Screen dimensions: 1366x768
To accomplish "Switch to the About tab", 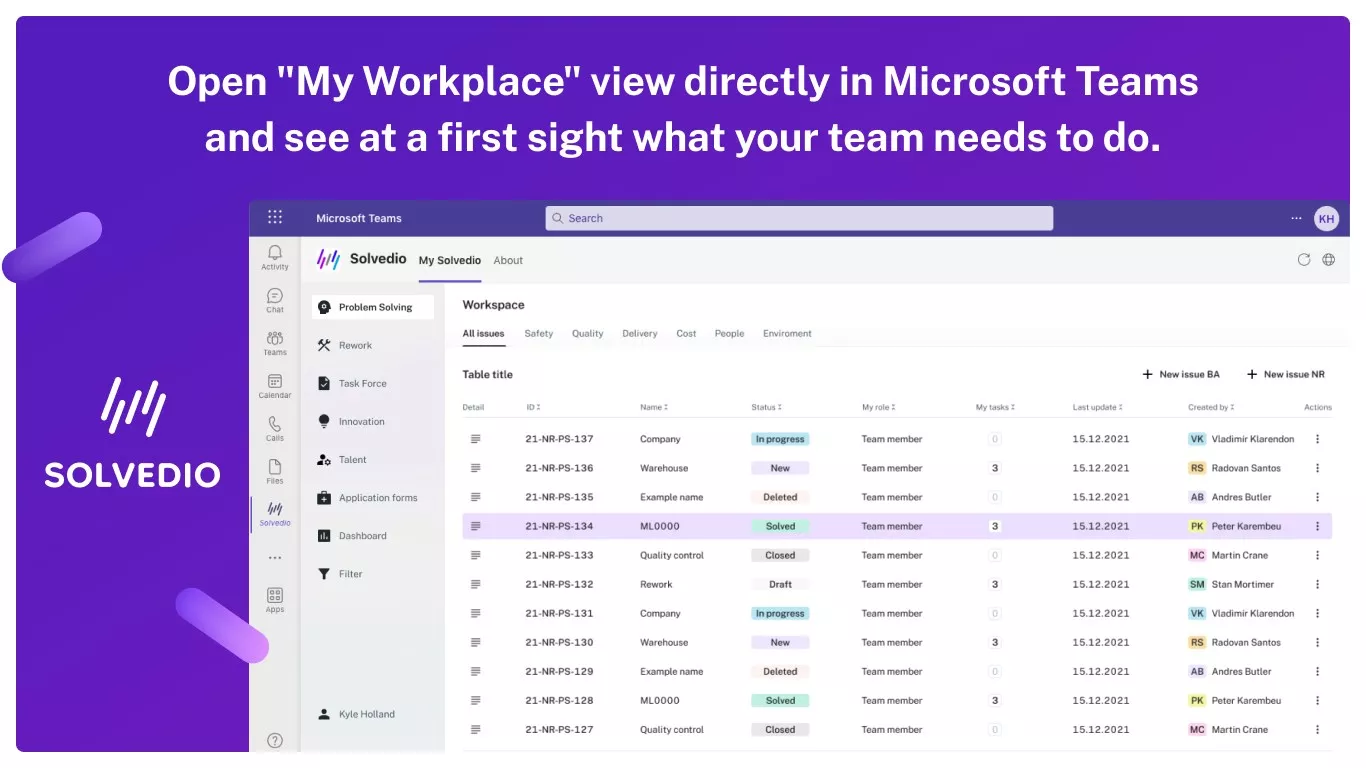I will click(x=508, y=261).
